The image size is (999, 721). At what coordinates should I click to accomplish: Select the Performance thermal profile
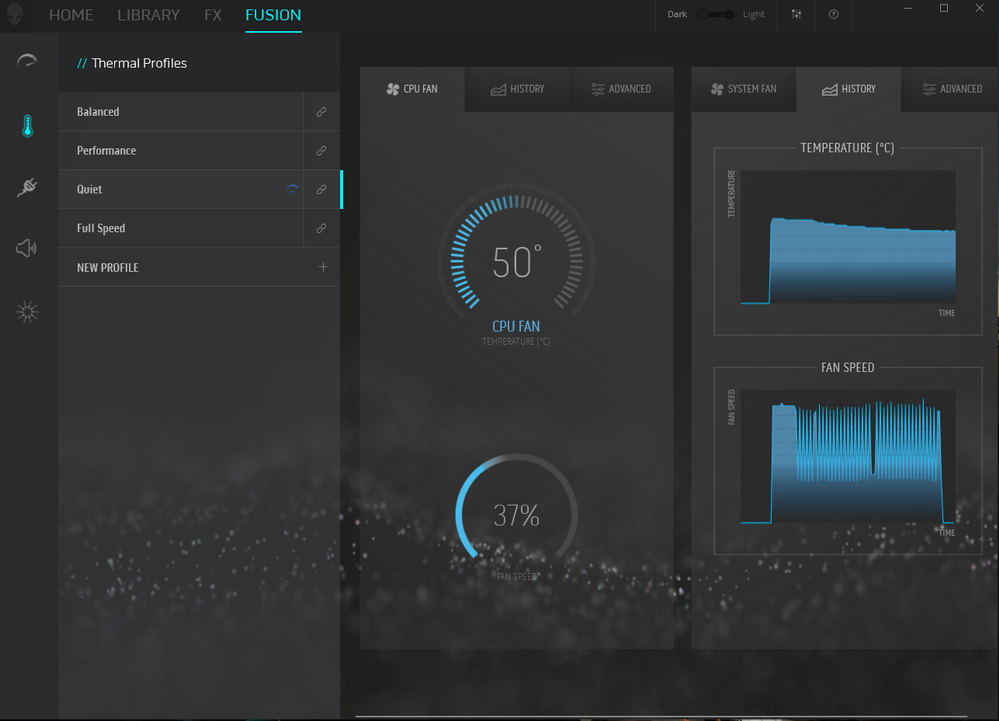[x=181, y=150]
